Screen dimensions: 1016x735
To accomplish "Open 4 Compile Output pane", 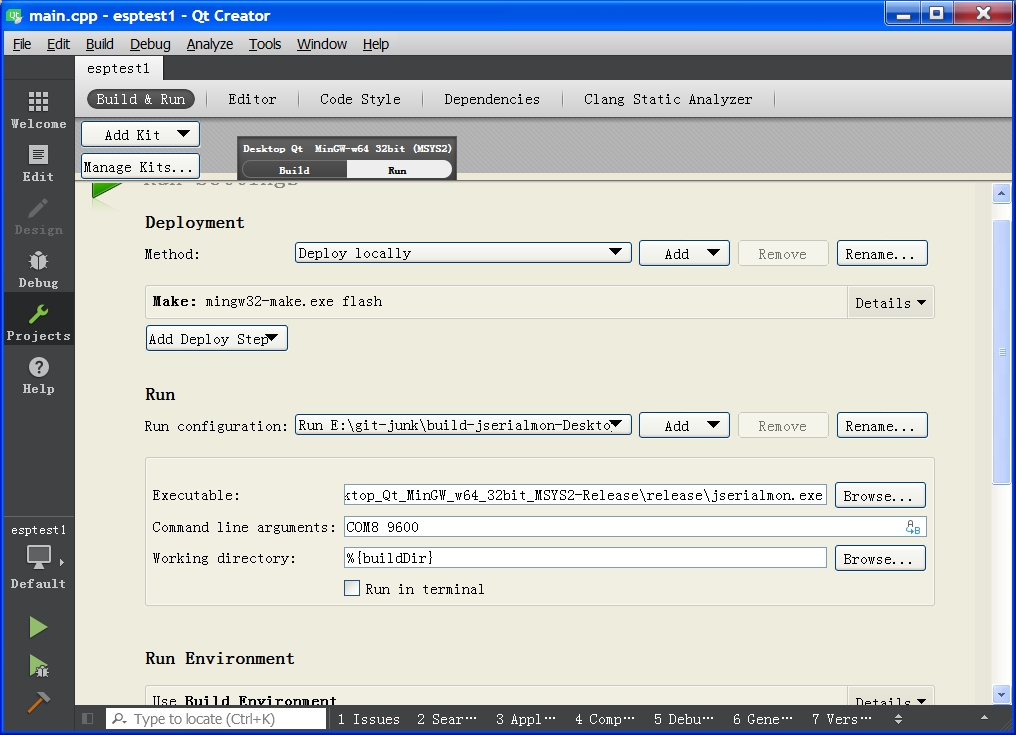I will coord(605,719).
